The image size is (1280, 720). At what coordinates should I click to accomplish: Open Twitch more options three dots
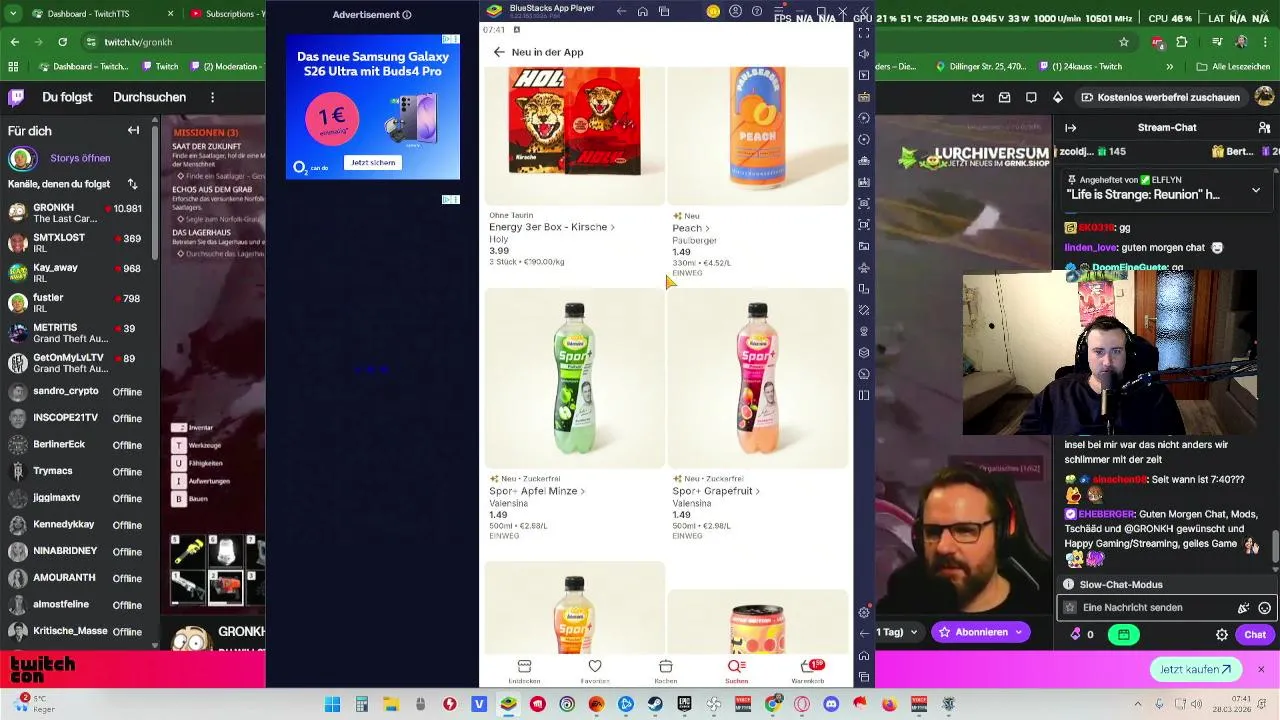[x=212, y=97]
